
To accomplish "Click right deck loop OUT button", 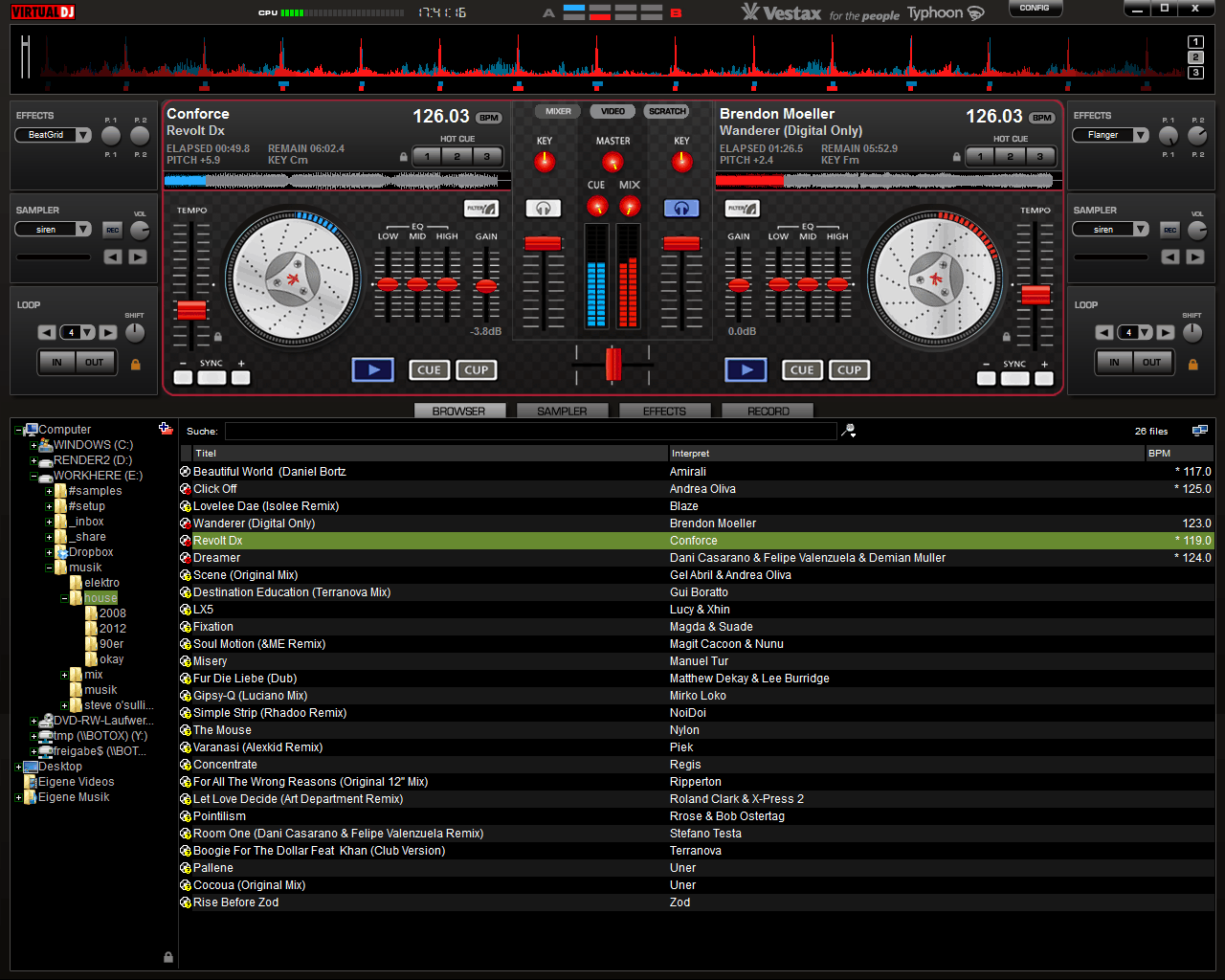I will [x=1151, y=363].
